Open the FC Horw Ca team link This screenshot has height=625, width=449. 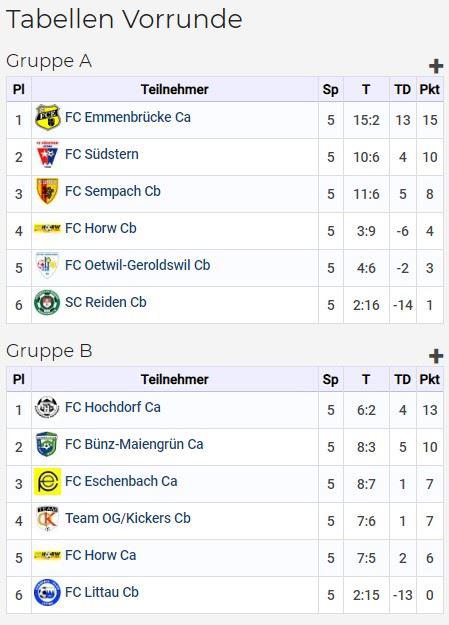point(100,555)
